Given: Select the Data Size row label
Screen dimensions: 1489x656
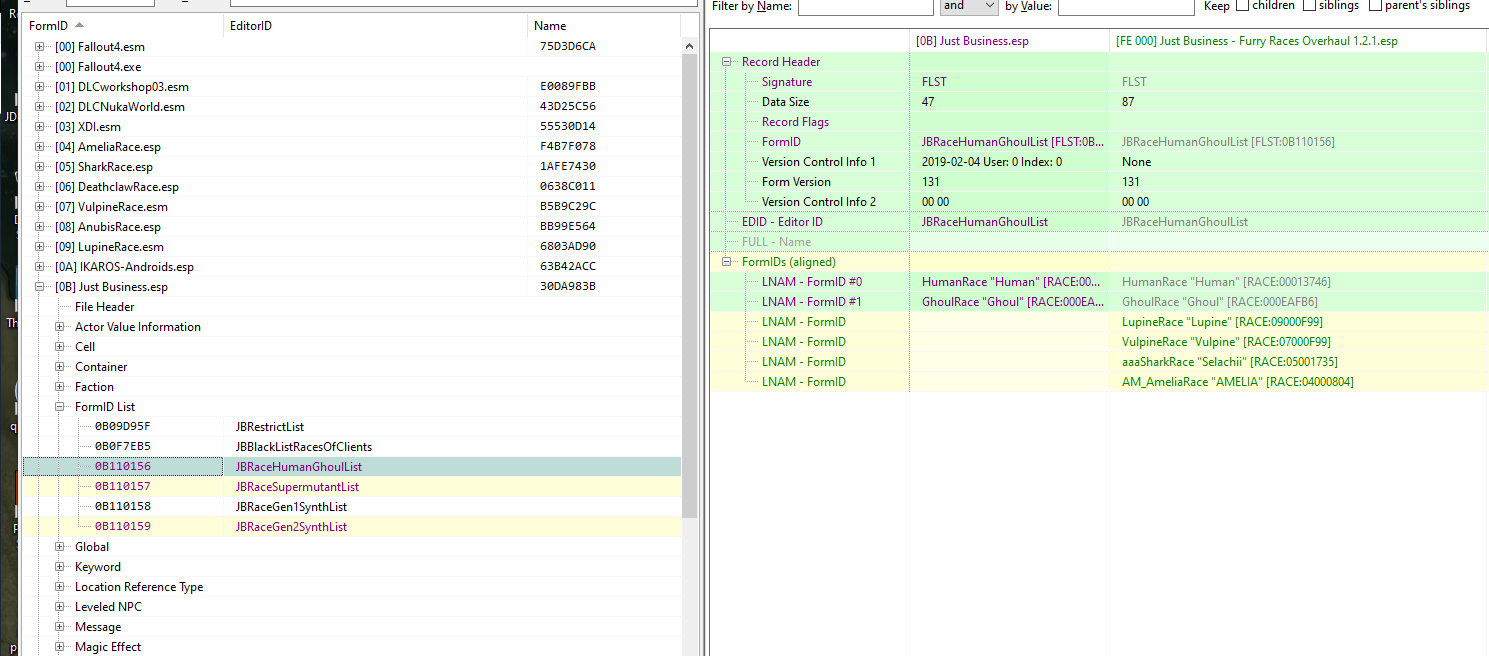Looking at the screenshot, I should 785,102.
